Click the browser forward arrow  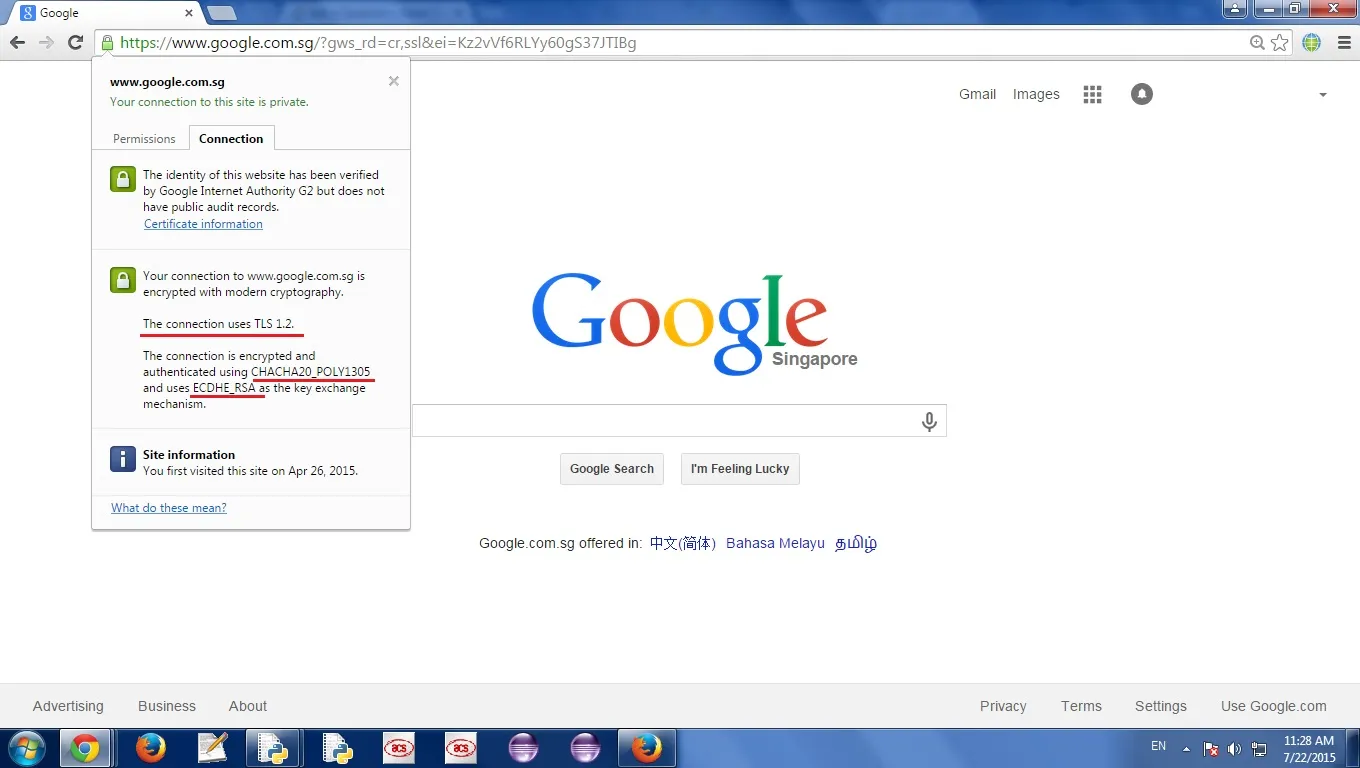(46, 43)
